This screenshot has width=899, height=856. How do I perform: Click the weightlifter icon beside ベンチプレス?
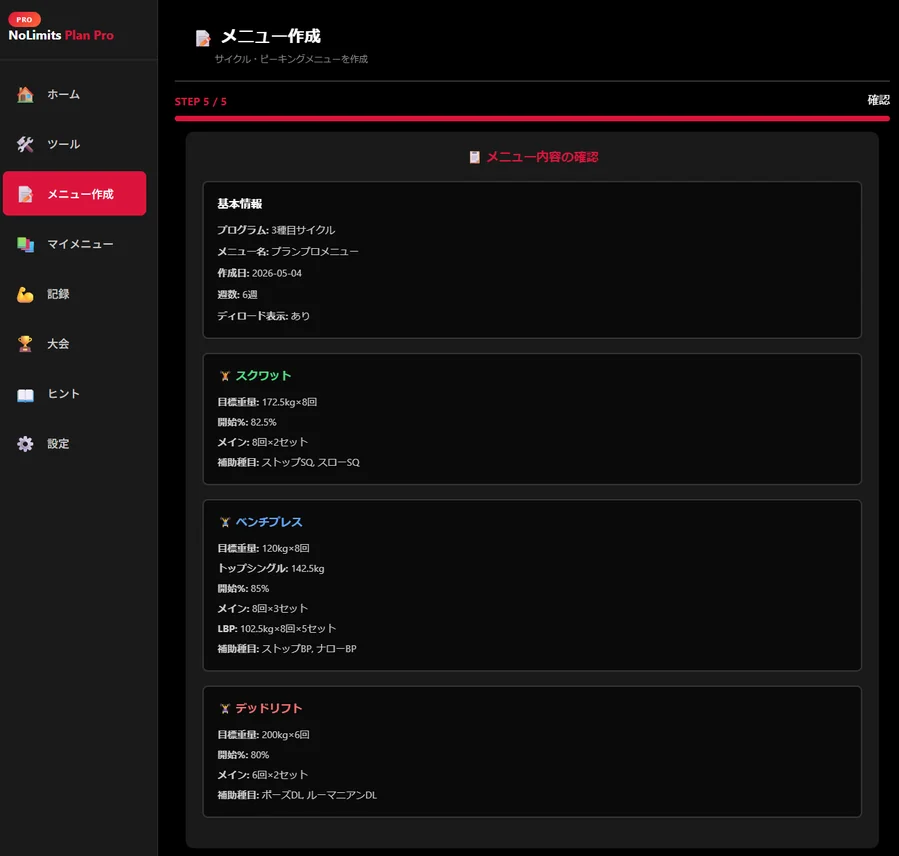[225, 522]
